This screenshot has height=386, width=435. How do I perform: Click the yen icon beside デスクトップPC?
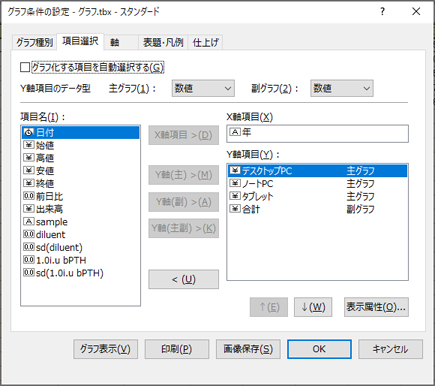[x=235, y=171]
